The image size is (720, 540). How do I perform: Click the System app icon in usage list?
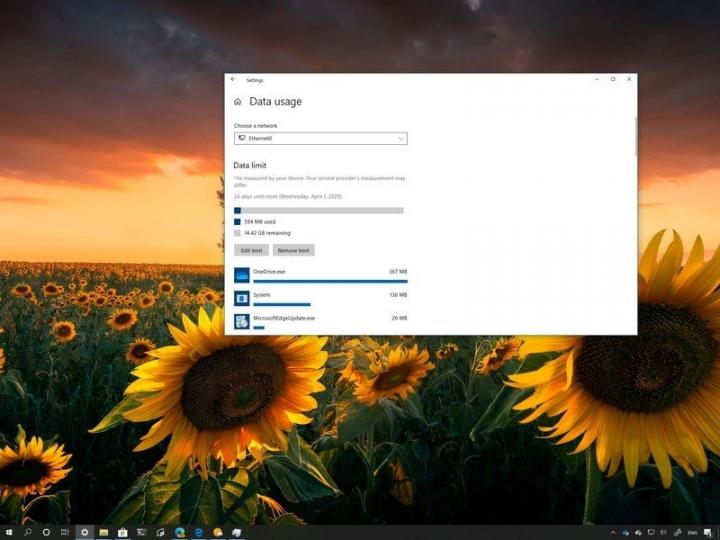coord(242,298)
